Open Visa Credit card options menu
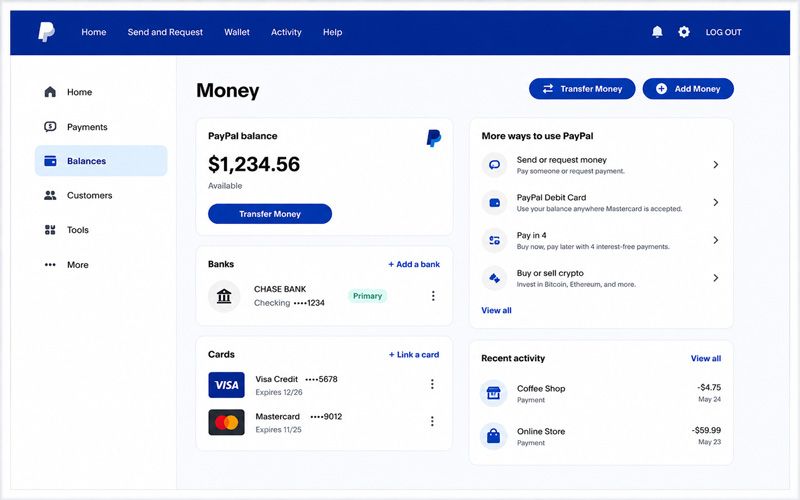Screen dimensions: 800x500 (x=432, y=384)
